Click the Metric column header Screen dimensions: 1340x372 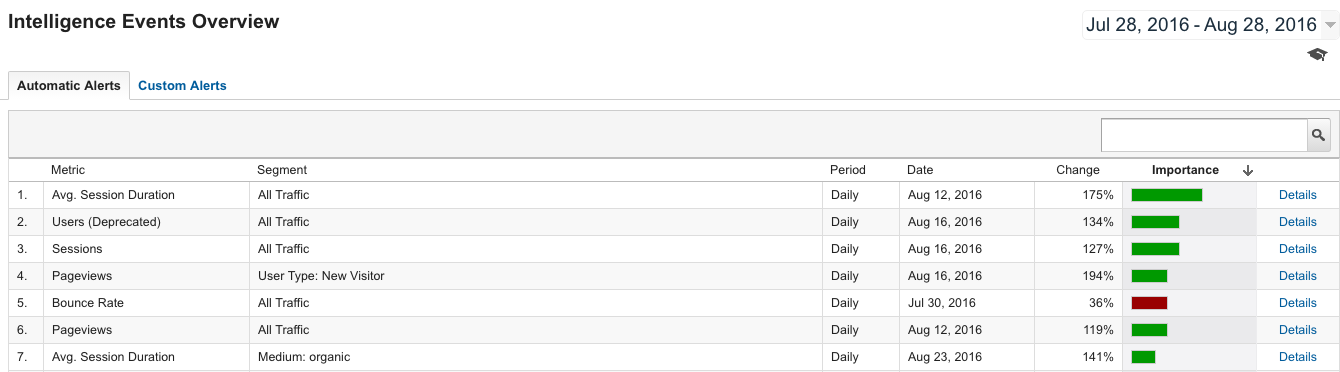tap(68, 170)
